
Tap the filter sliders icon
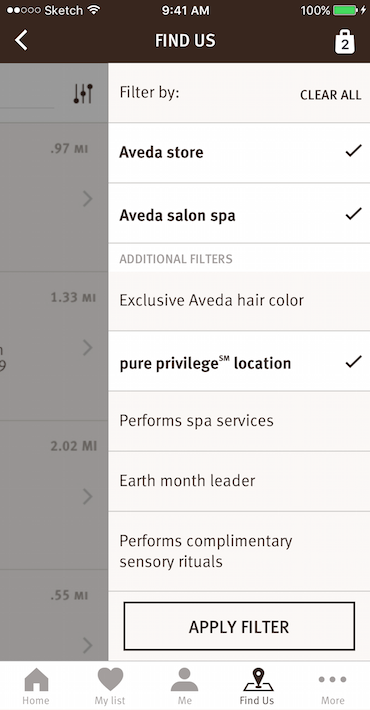[x=83, y=94]
